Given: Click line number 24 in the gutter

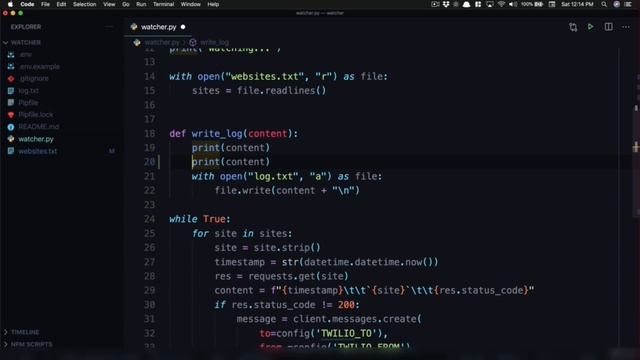Looking at the screenshot, I should point(150,219).
